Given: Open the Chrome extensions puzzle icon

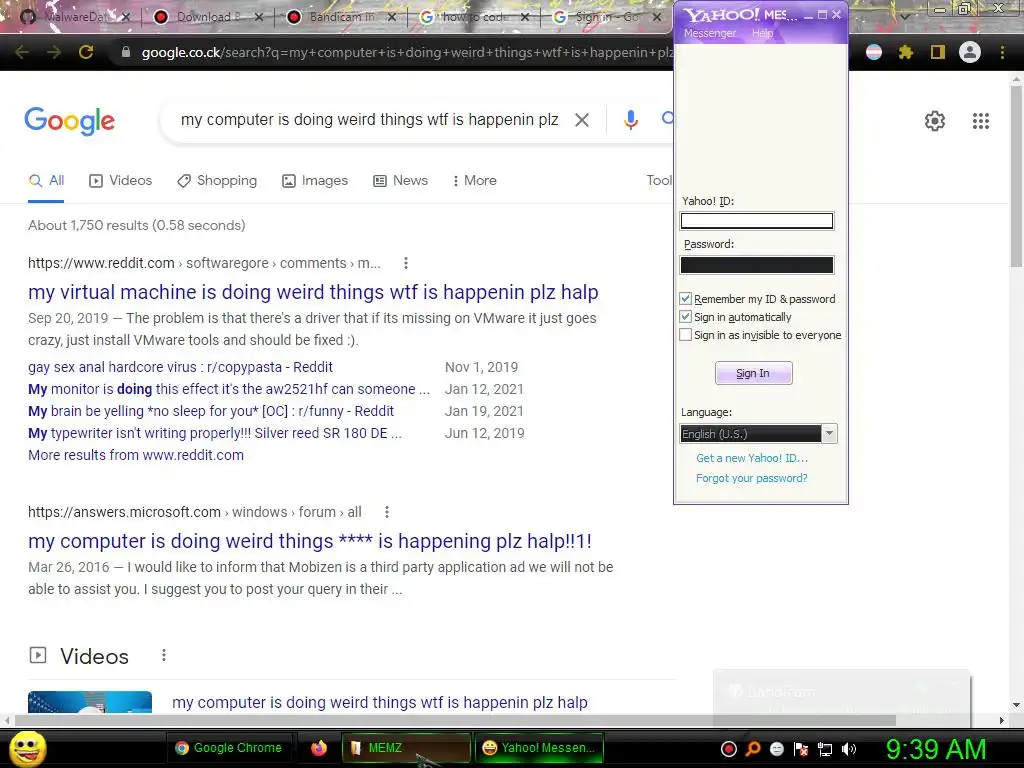Looking at the screenshot, I should (x=906, y=52).
